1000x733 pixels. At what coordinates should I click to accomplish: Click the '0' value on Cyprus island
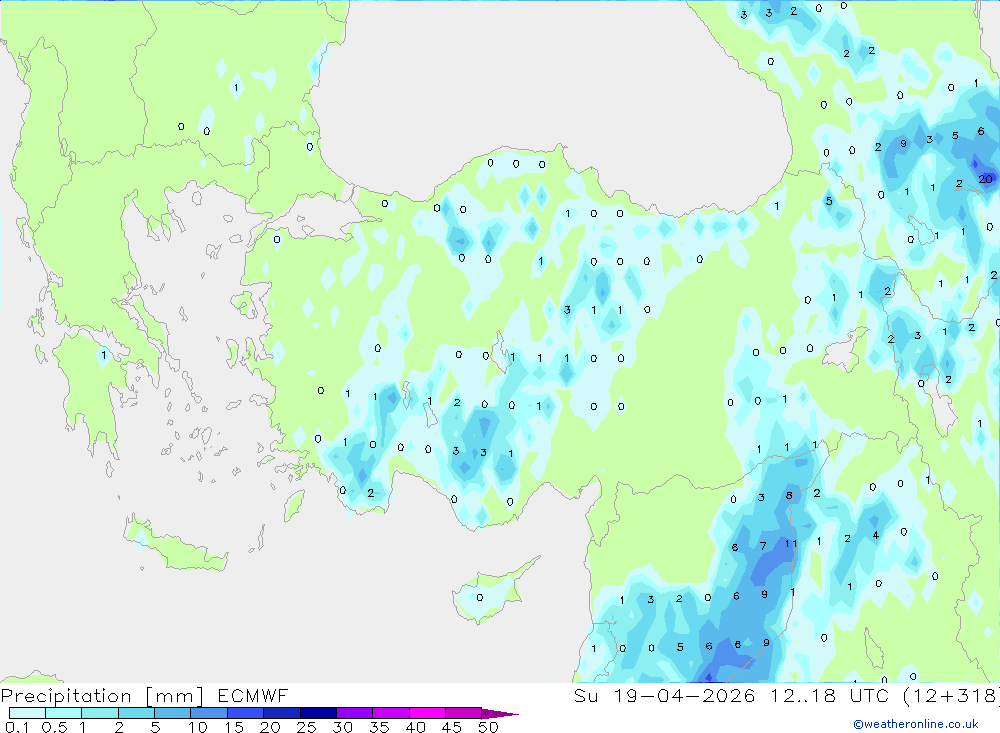tap(480, 598)
